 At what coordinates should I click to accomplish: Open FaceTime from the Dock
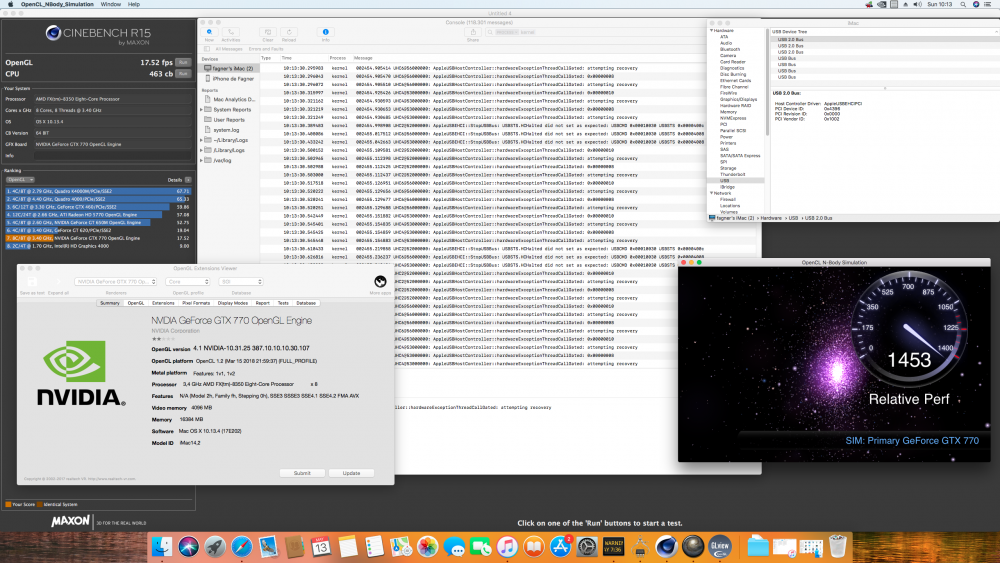pos(480,546)
